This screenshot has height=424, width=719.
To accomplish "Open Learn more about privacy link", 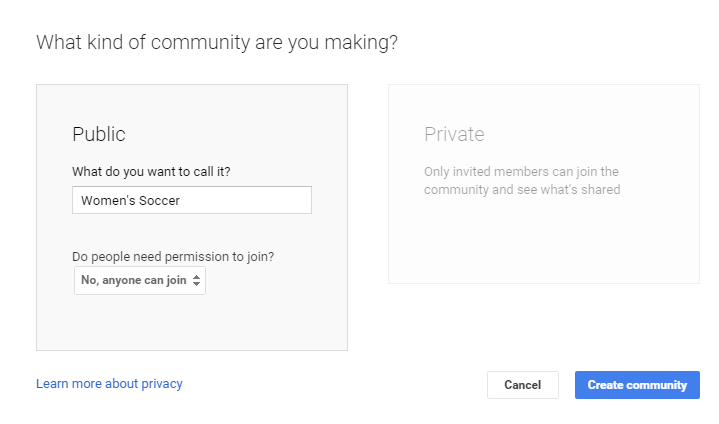I will click(x=109, y=383).
